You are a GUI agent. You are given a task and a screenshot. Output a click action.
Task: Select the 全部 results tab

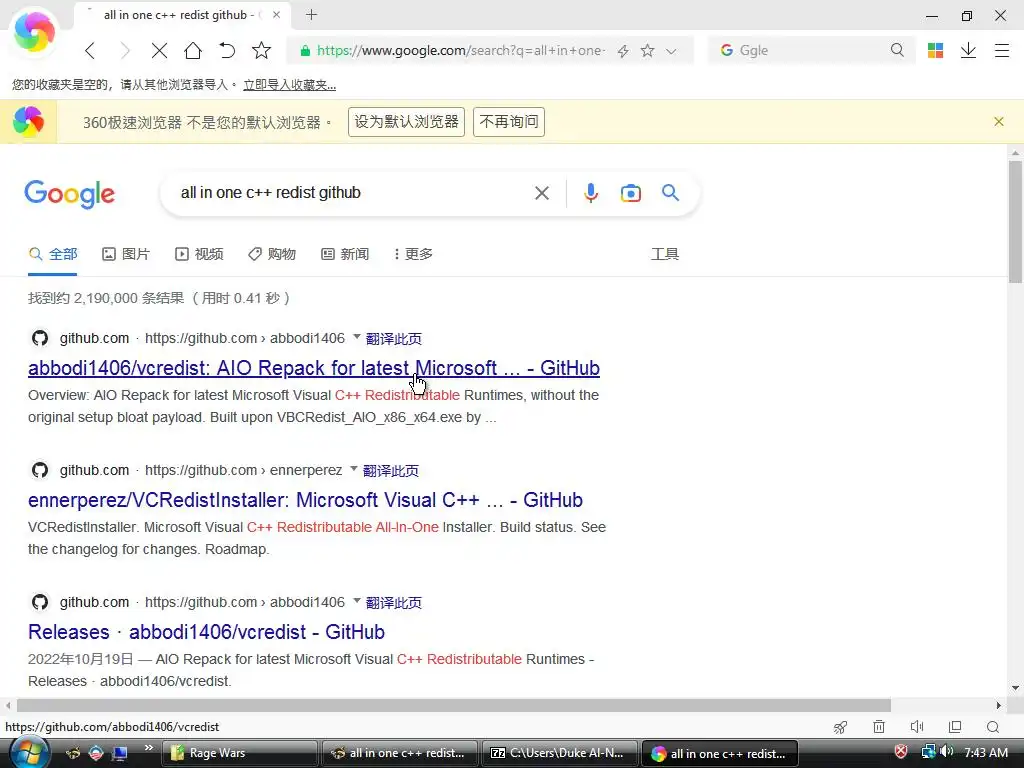point(54,254)
